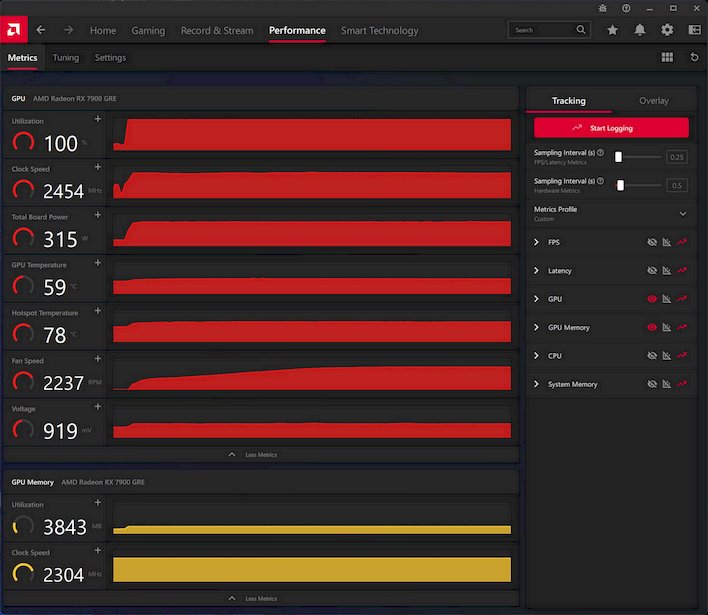Open the Overlay tab
The image size is (708, 615).
(x=653, y=101)
